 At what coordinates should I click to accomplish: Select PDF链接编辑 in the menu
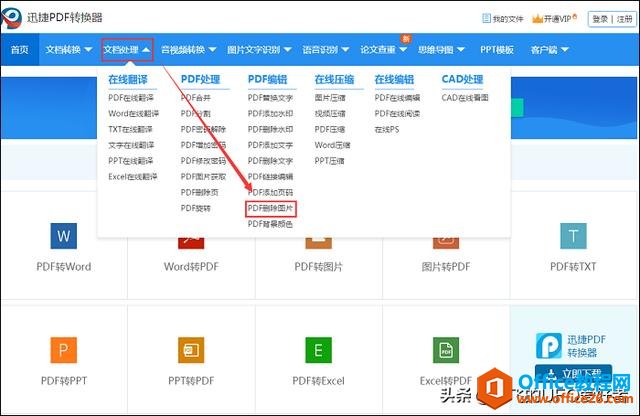click(x=270, y=176)
